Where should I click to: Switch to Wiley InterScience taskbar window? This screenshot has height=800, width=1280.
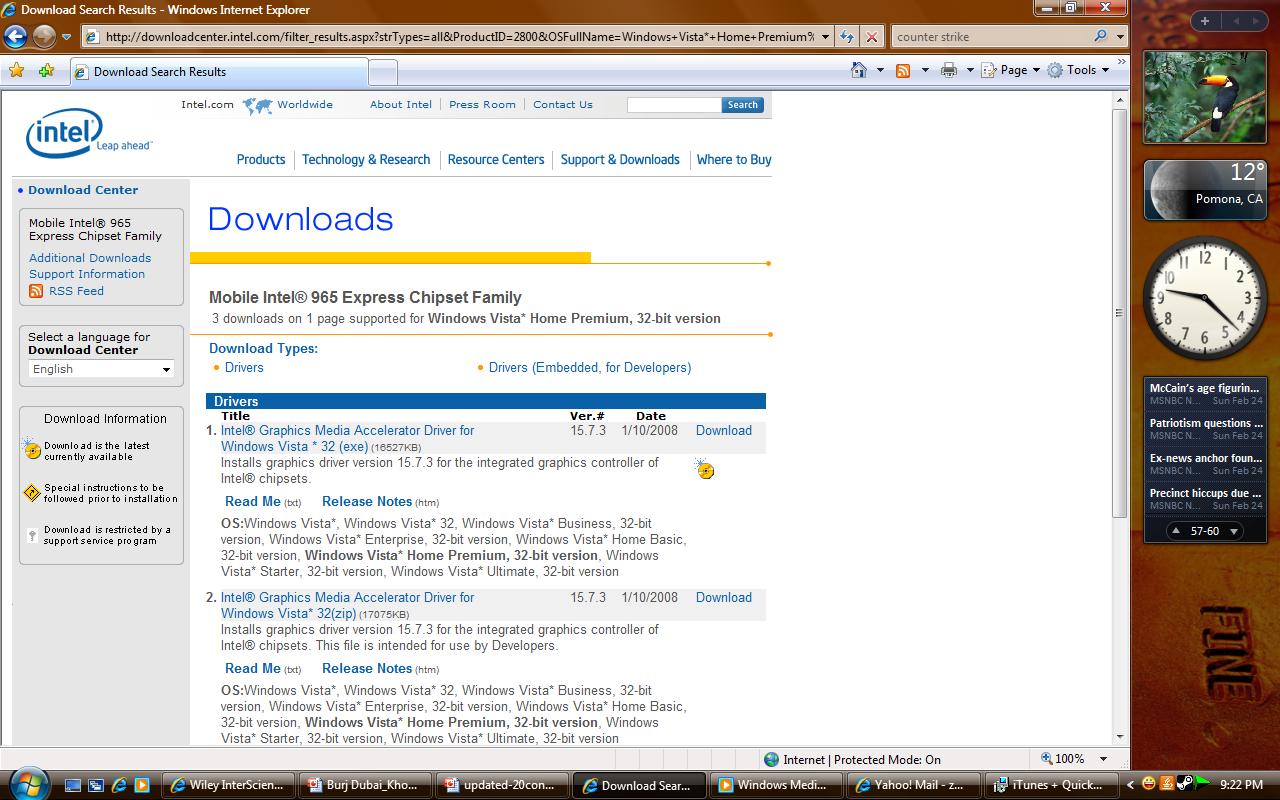[229, 785]
